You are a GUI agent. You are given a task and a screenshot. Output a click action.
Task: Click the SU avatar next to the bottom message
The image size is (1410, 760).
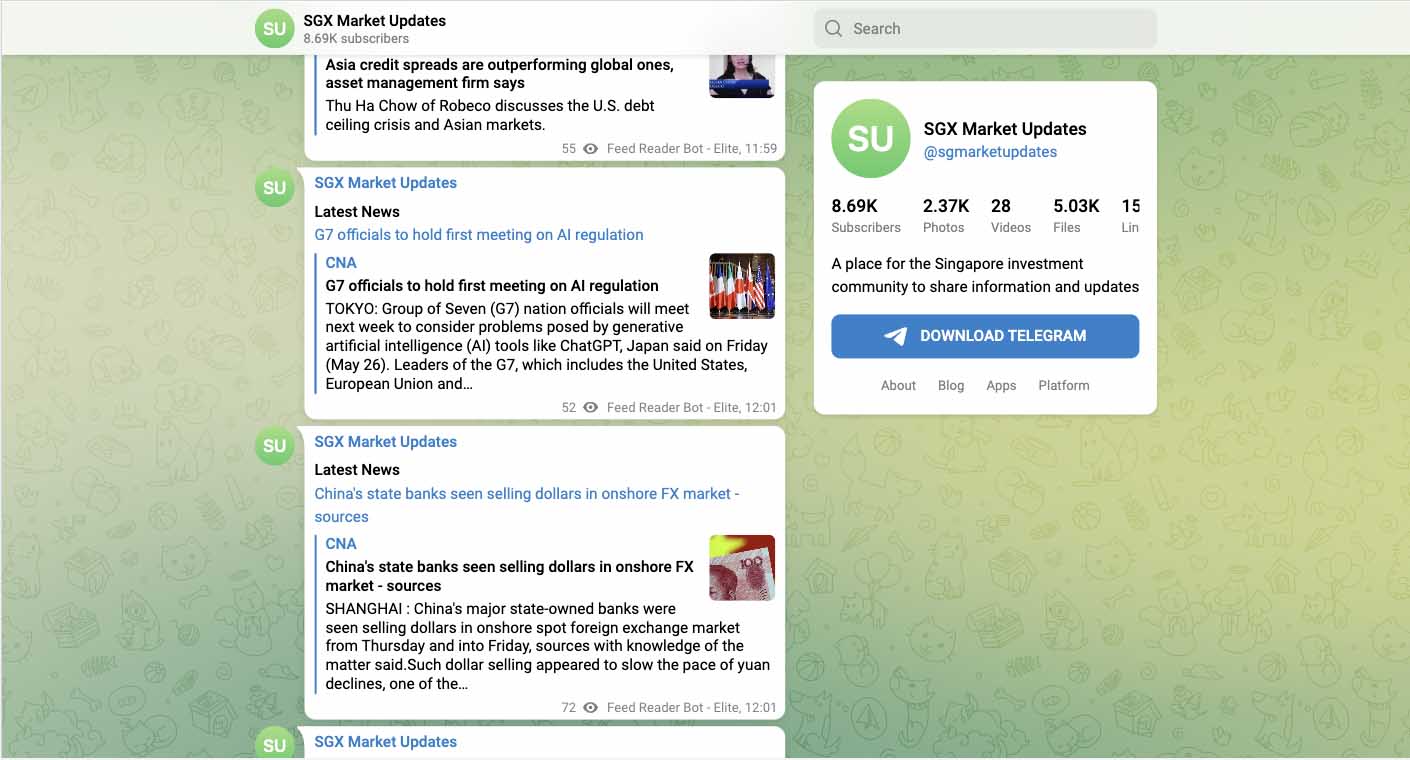[274, 745]
